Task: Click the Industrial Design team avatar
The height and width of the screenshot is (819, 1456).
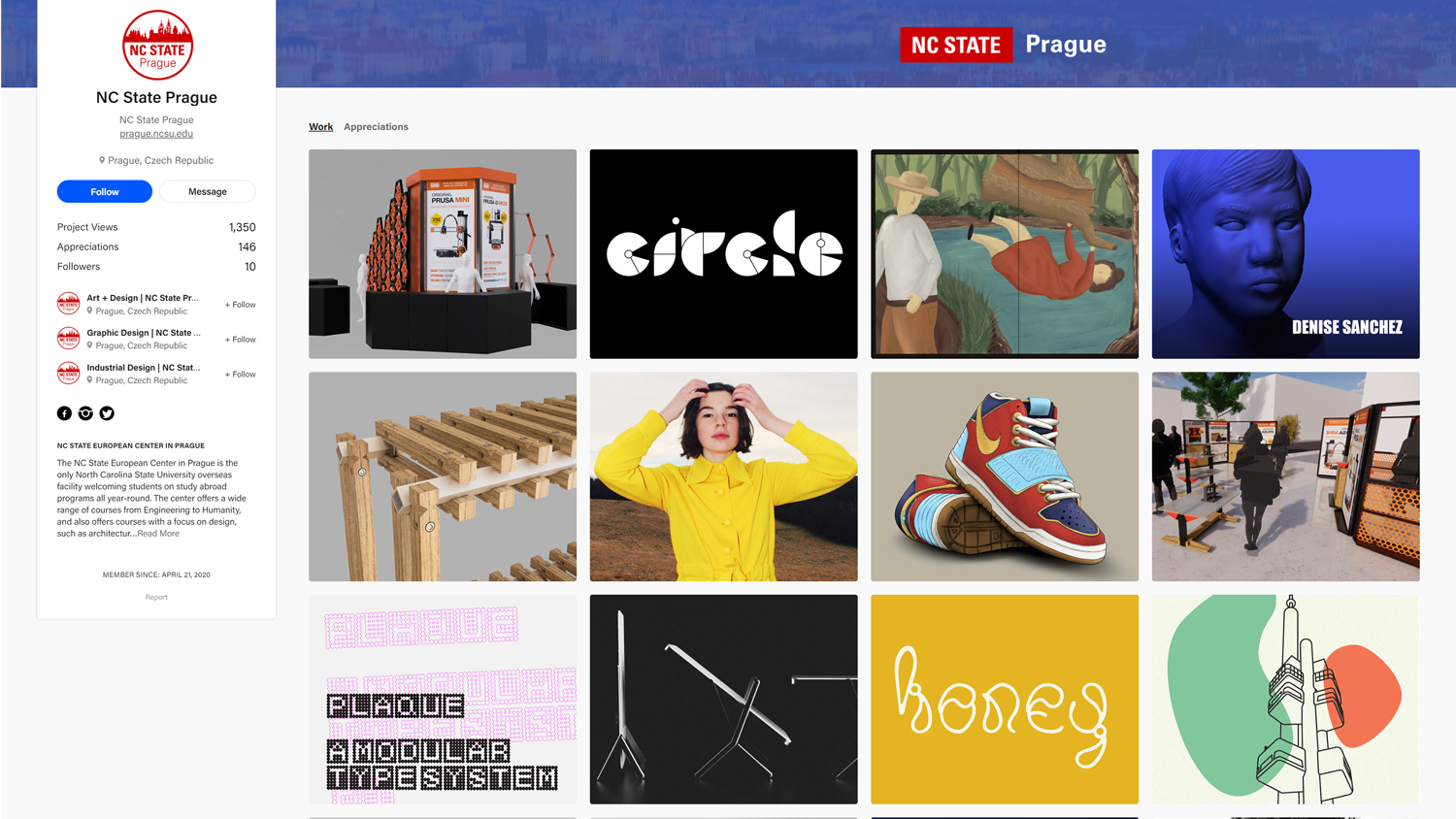Action: coord(68,374)
